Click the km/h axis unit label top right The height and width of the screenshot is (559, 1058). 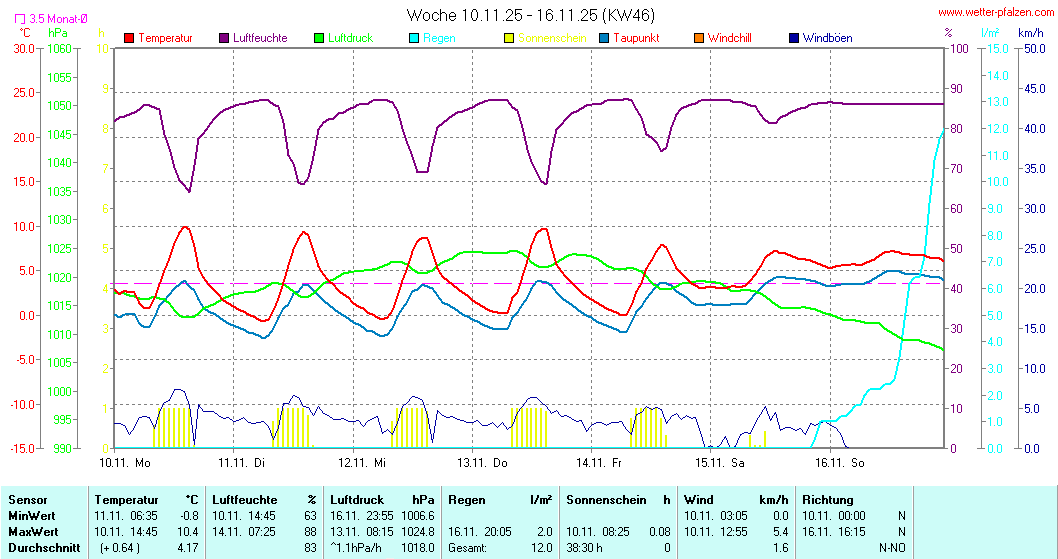click(1030, 33)
